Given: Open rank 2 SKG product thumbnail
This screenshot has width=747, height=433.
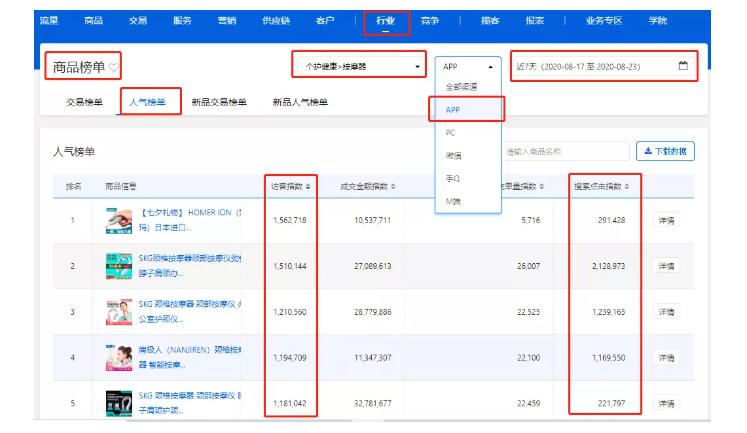Looking at the screenshot, I should pos(119,266).
